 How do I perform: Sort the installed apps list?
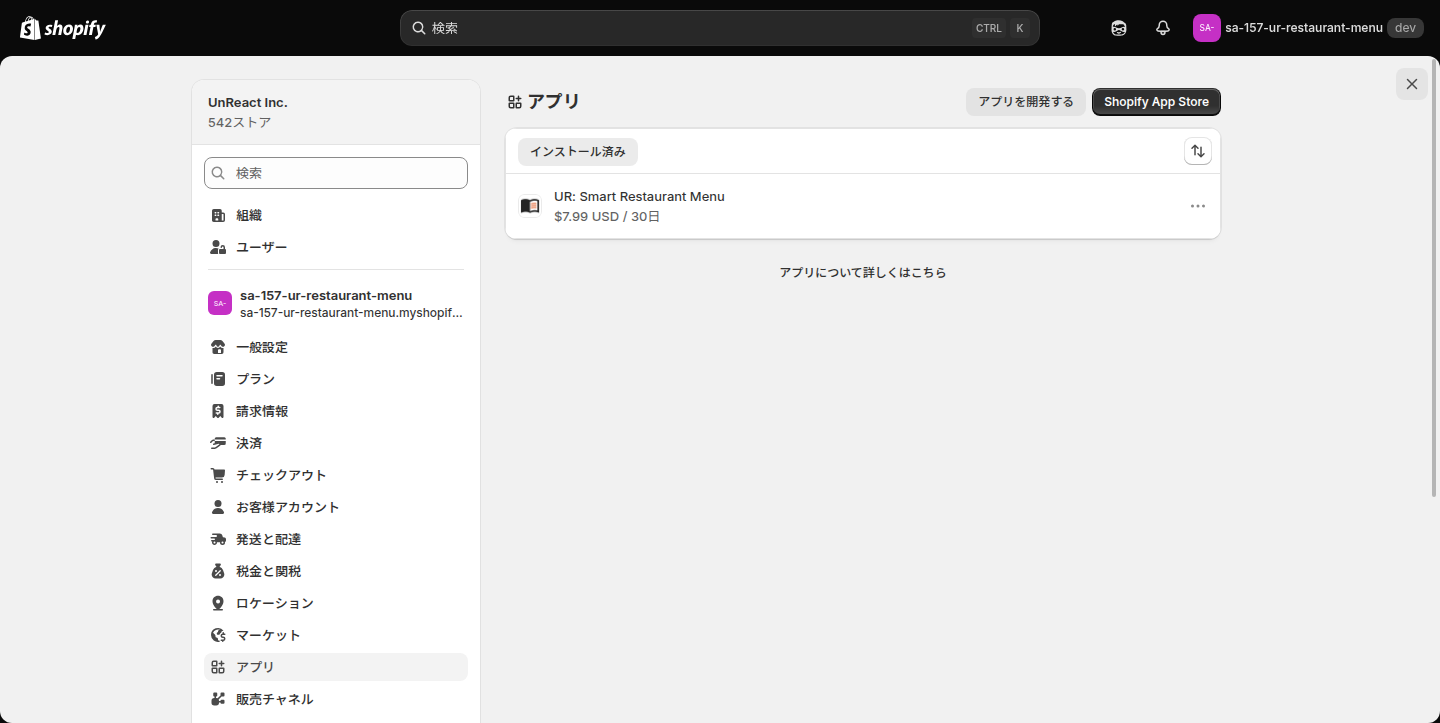(x=1198, y=151)
